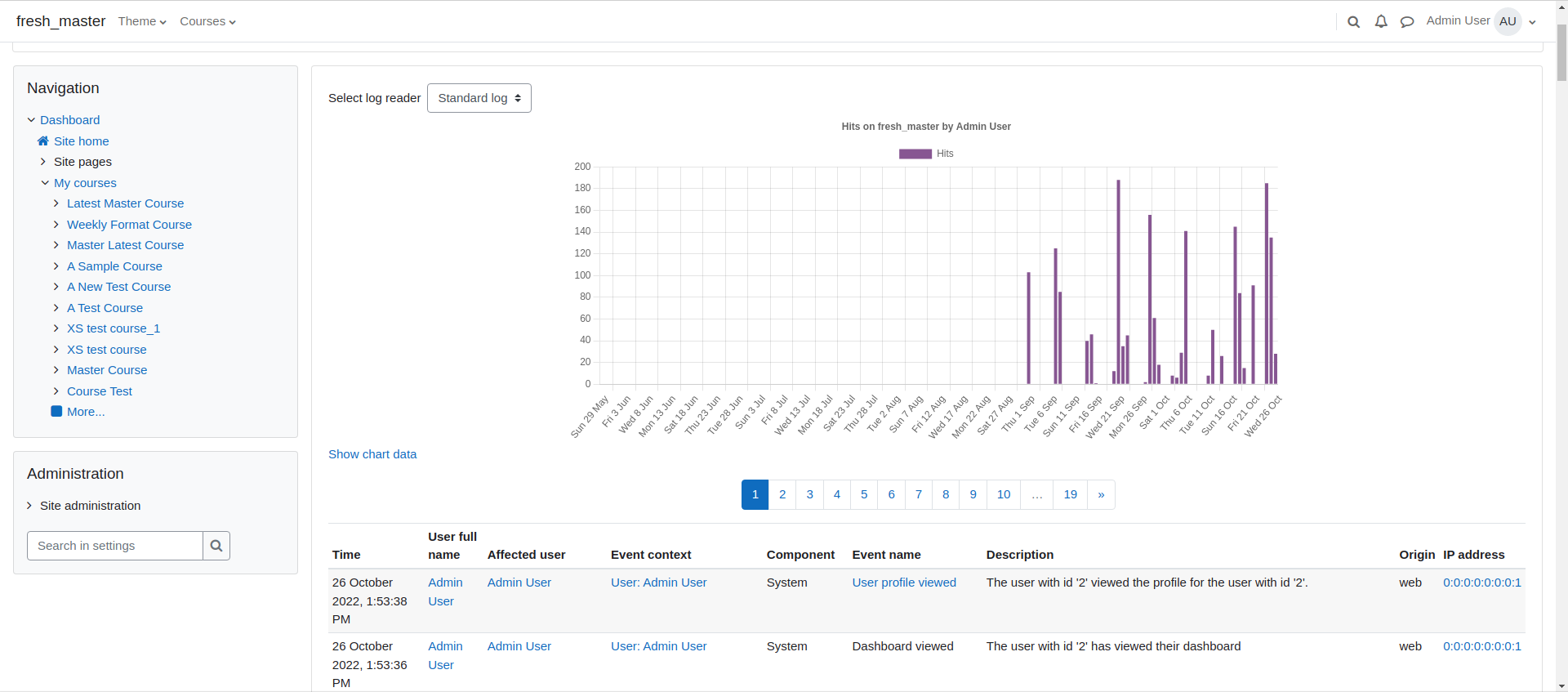Click the Dashboard viewed event text

(902, 646)
